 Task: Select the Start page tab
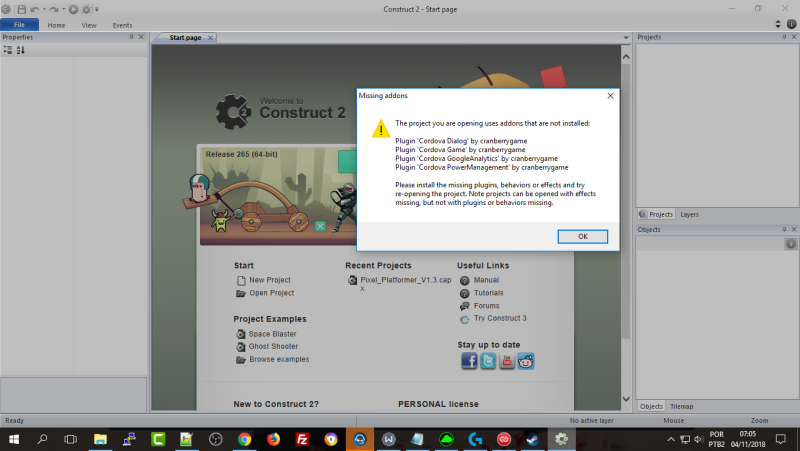tap(185, 38)
